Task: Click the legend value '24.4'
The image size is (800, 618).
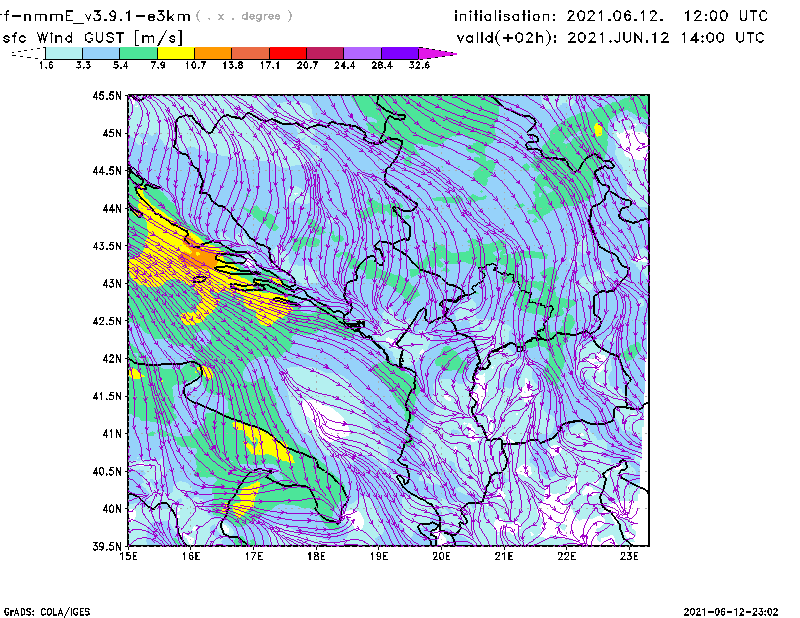Action: tap(344, 65)
